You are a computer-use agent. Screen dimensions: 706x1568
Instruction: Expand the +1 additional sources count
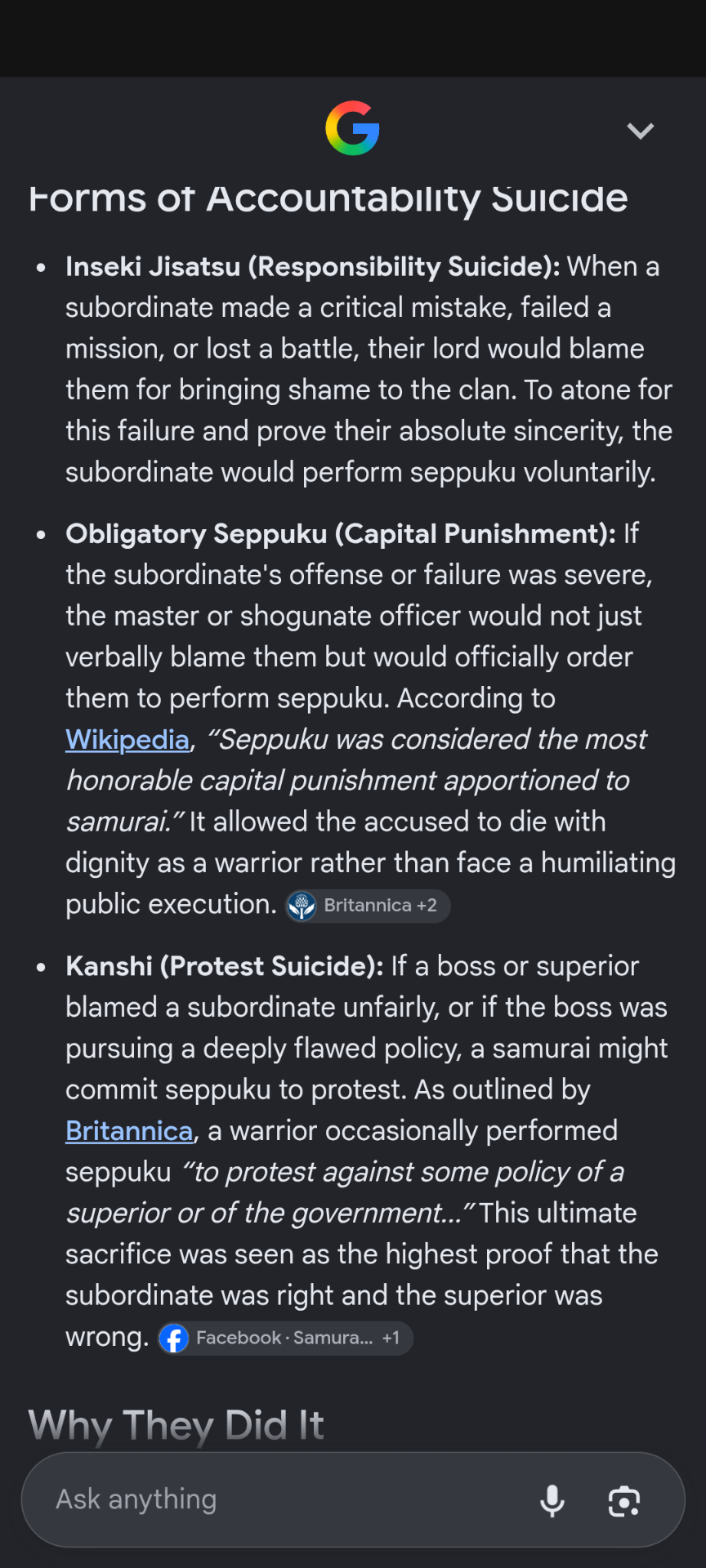(391, 1339)
